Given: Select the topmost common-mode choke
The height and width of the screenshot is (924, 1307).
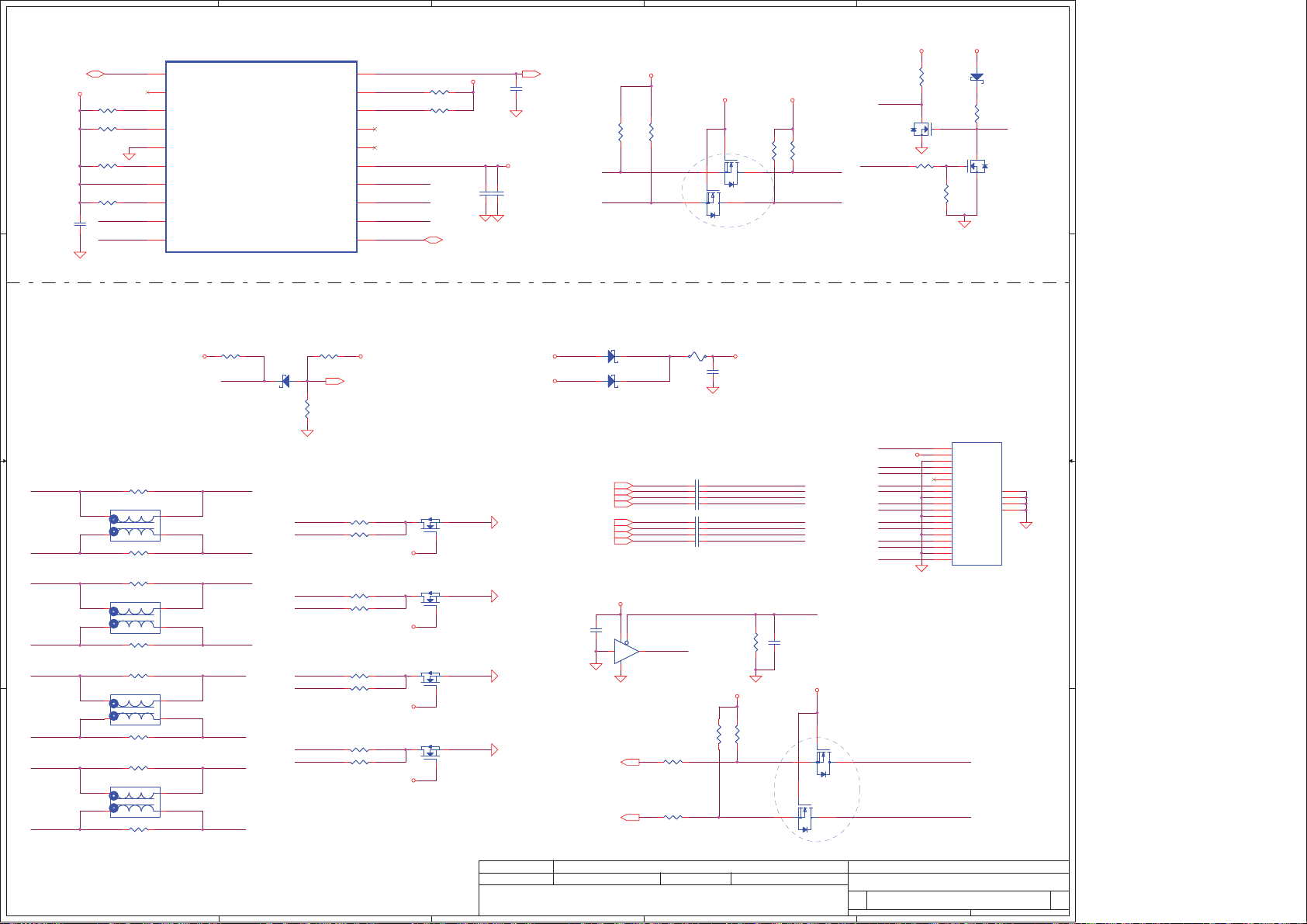Looking at the screenshot, I should (x=135, y=525).
